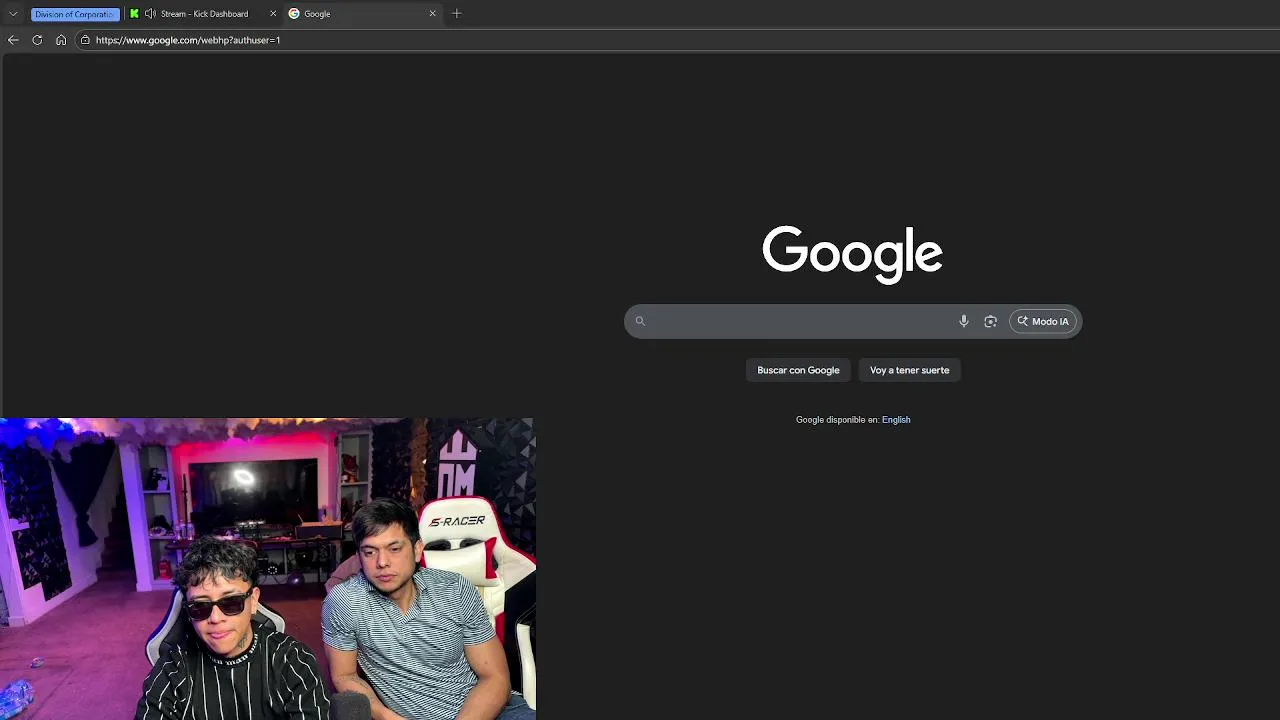Open the tab list dropdown arrow
Viewport: 1280px width, 720px height.
(x=13, y=14)
